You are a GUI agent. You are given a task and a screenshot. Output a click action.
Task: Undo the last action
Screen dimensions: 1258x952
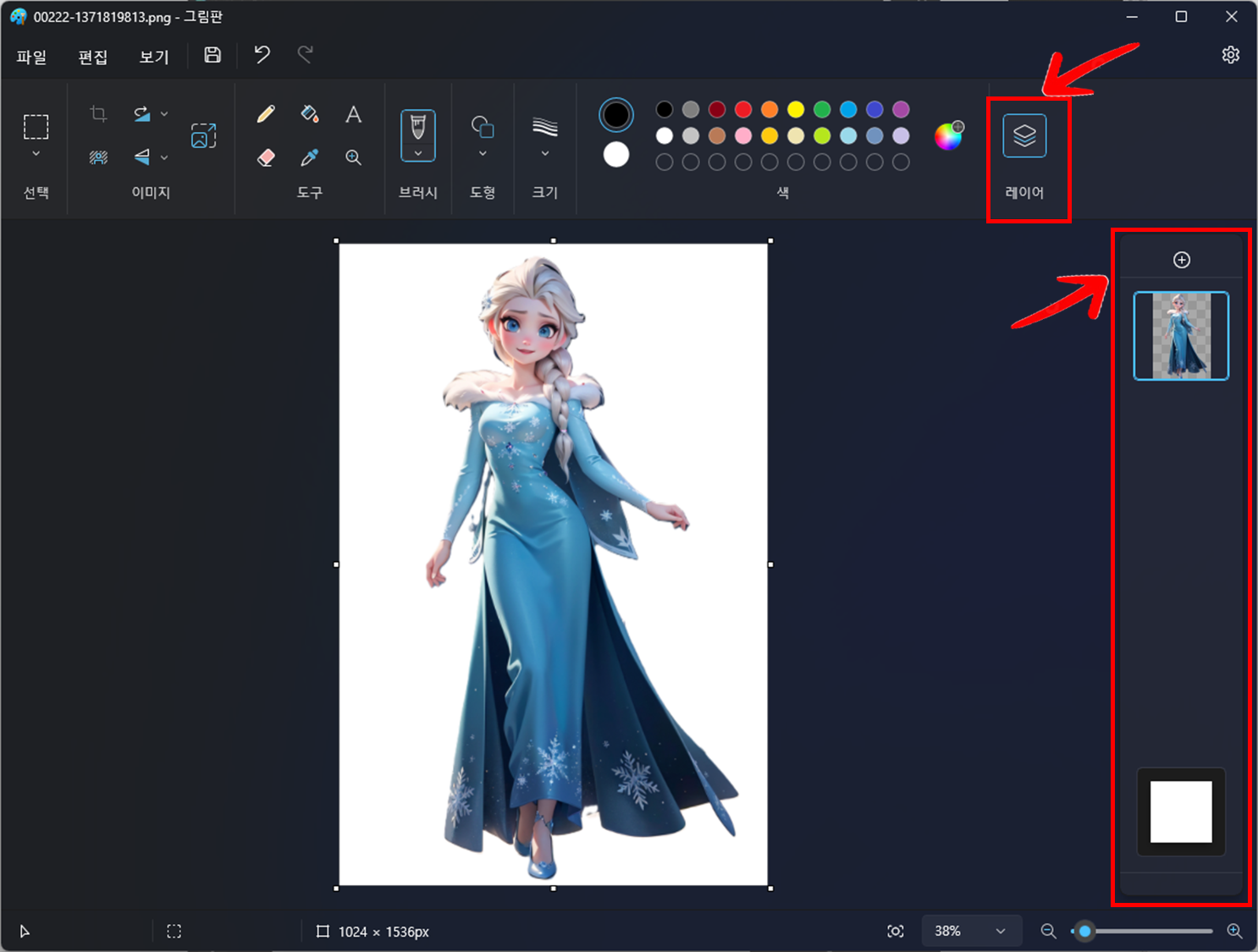click(262, 55)
